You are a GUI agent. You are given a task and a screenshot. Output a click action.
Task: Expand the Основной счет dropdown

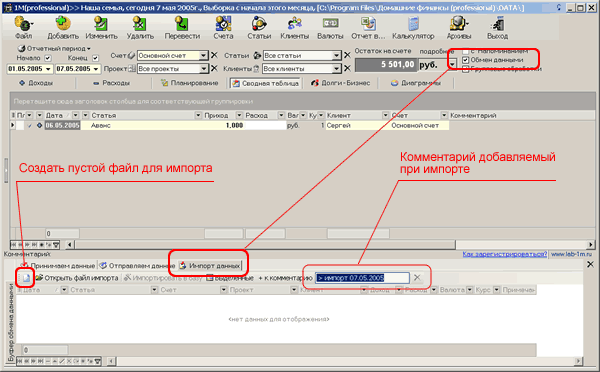click(204, 55)
